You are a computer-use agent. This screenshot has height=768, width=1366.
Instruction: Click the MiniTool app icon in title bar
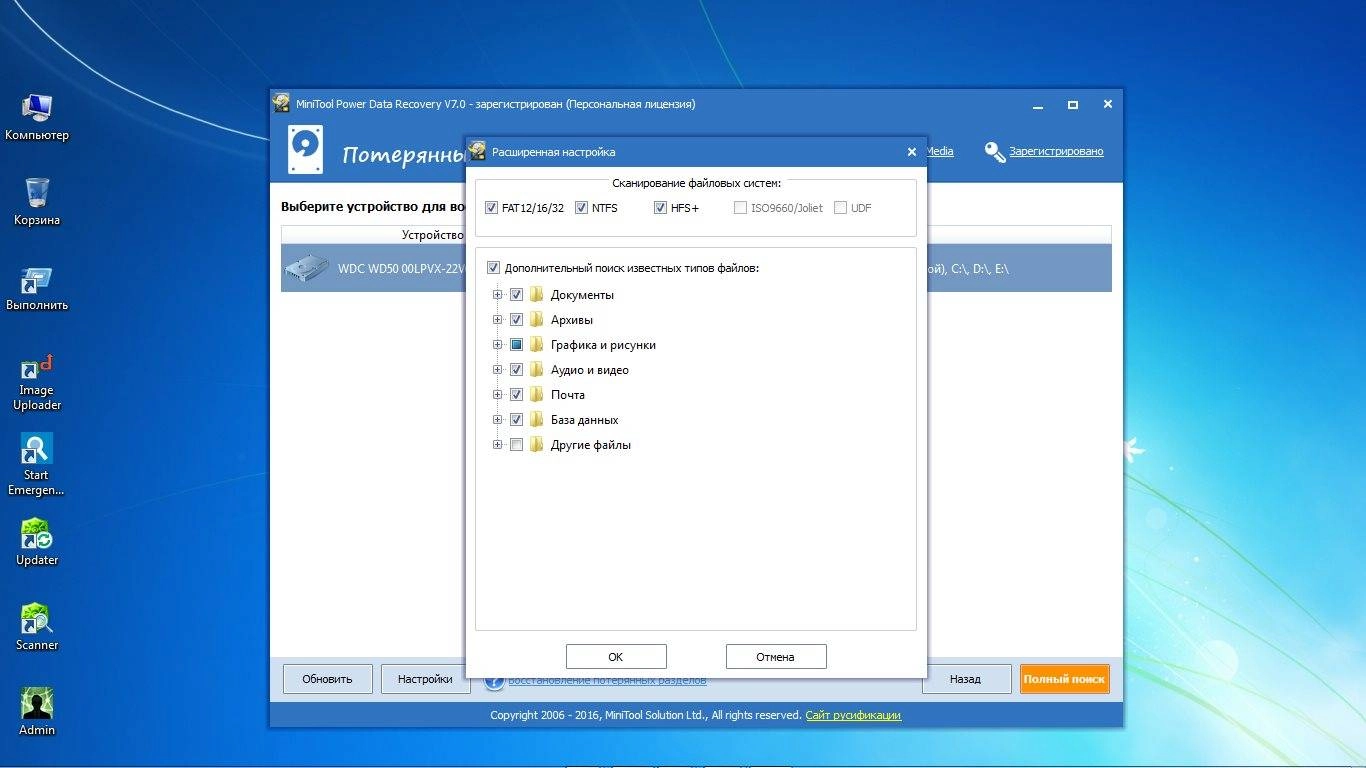(x=281, y=103)
